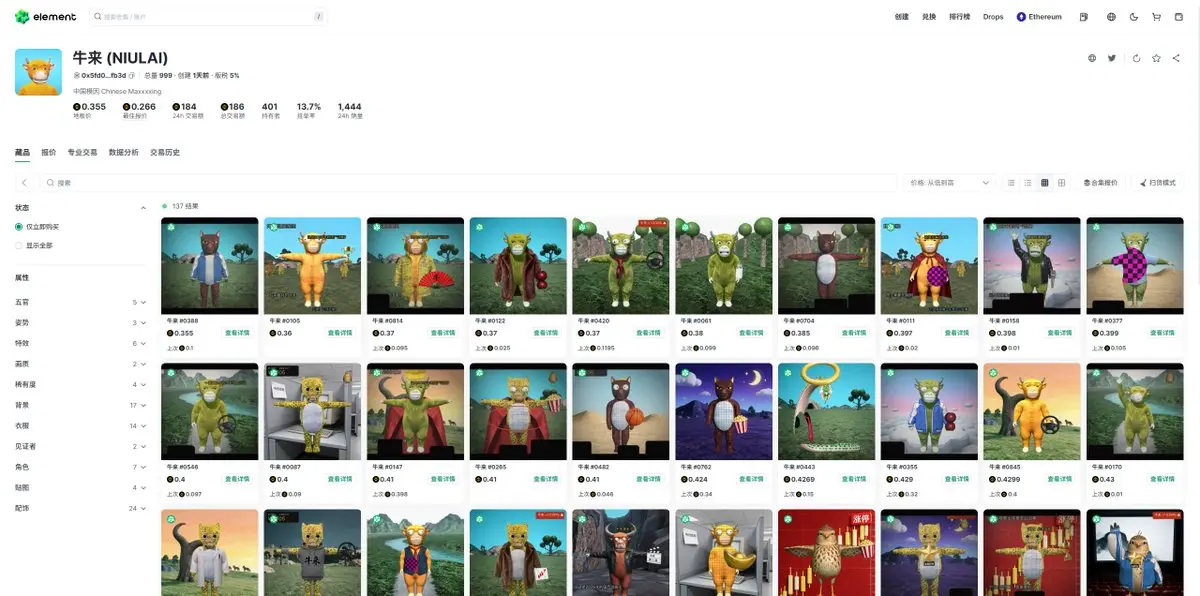Copy the contract address icon

pos(132,75)
